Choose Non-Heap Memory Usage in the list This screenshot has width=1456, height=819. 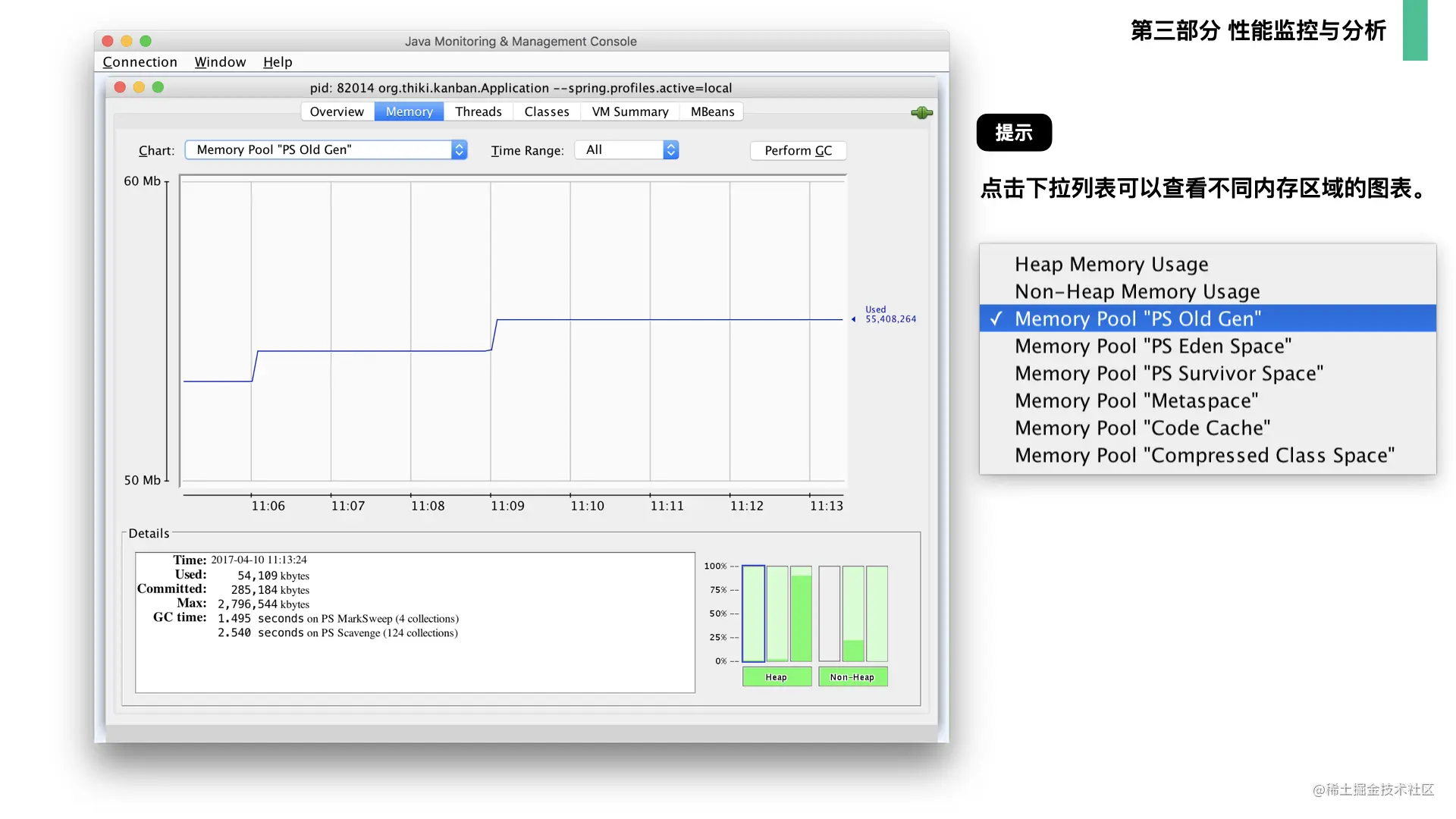pyautogui.click(x=1207, y=291)
